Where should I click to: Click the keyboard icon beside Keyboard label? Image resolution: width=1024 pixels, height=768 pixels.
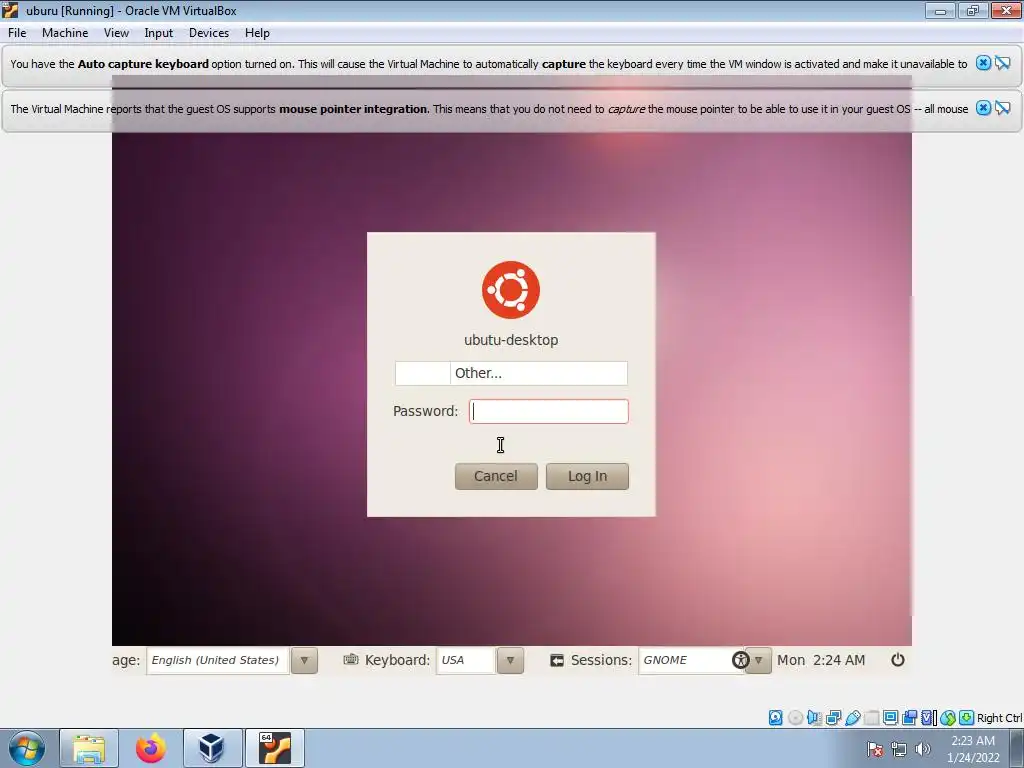[x=351, y=659]
